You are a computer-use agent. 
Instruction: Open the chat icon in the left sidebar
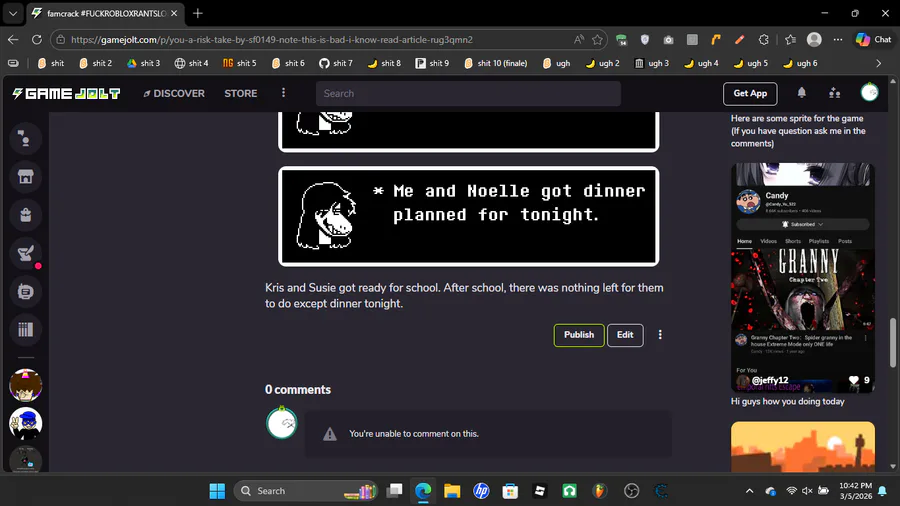point(25,291)
